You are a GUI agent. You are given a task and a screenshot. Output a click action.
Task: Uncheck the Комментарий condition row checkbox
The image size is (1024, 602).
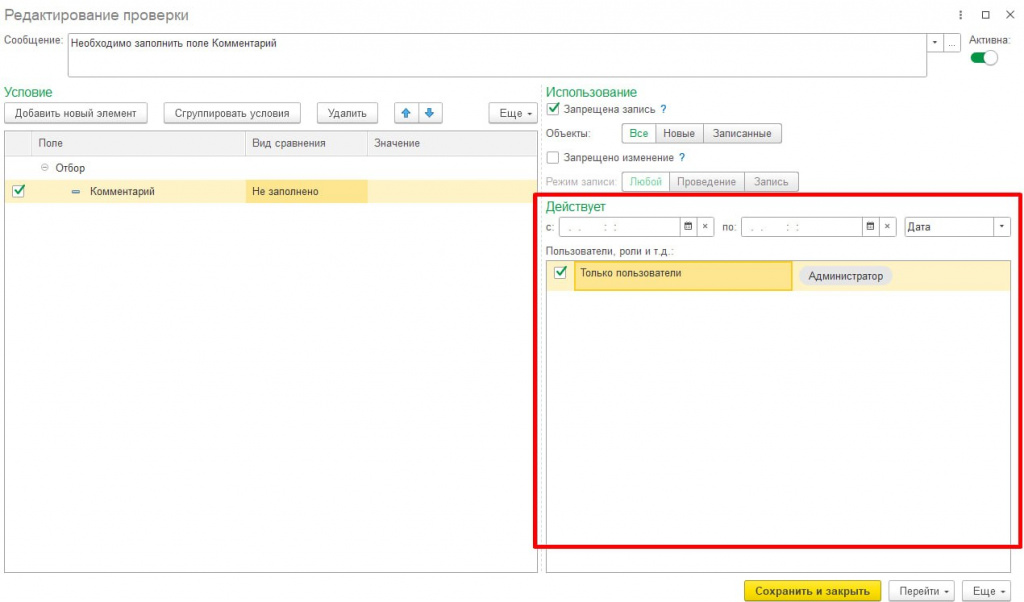point(18,191)
